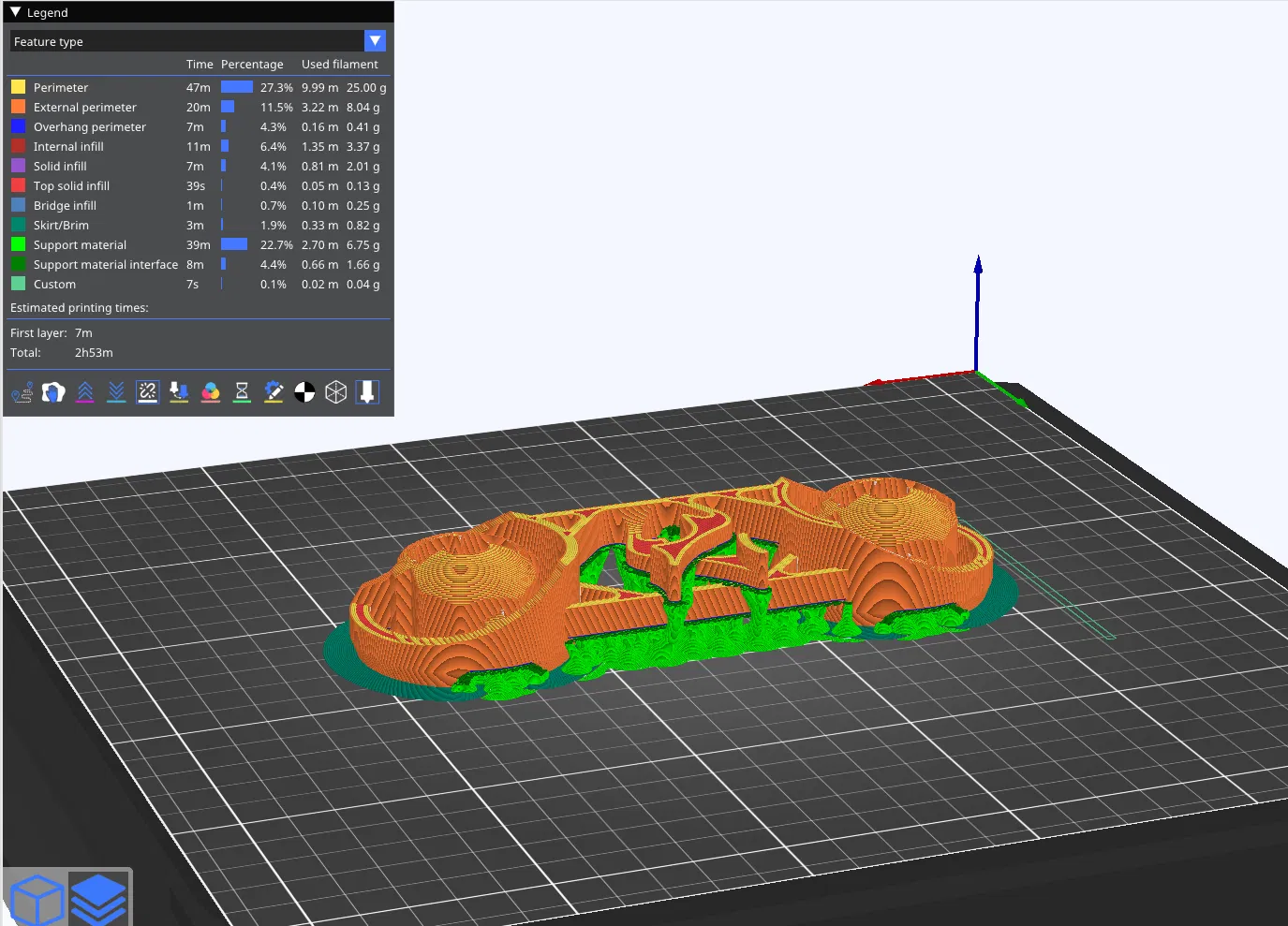Image resolution: width=1288 pixels, height=926 pixels.
Task: Toggle custom G-codes visibility icon
Action: [x=274, y=392]
